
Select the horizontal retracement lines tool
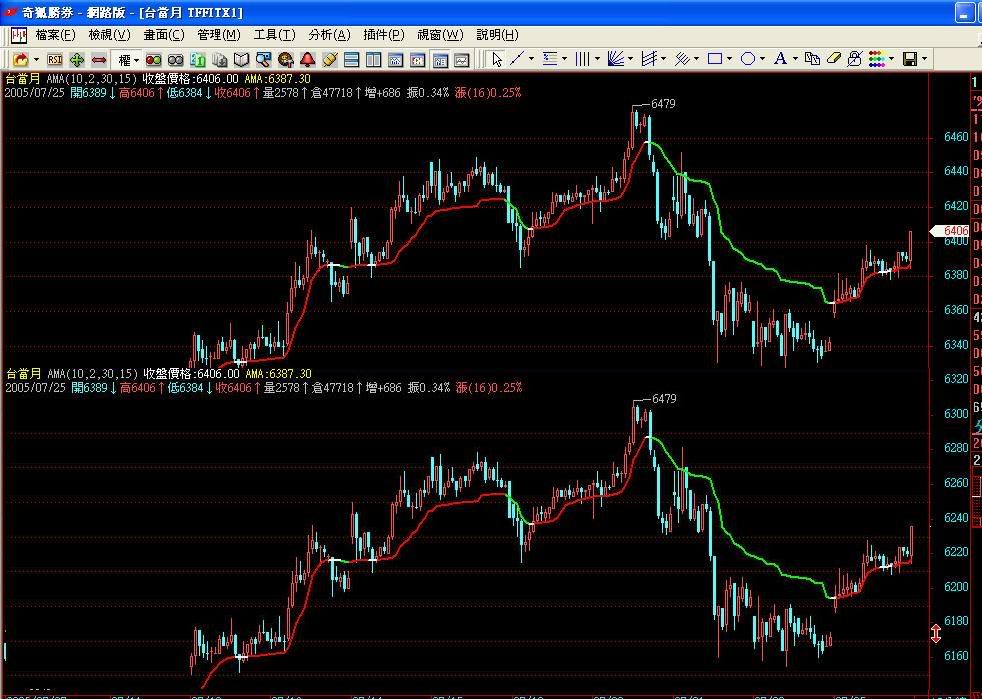click(x=550, y=59)
